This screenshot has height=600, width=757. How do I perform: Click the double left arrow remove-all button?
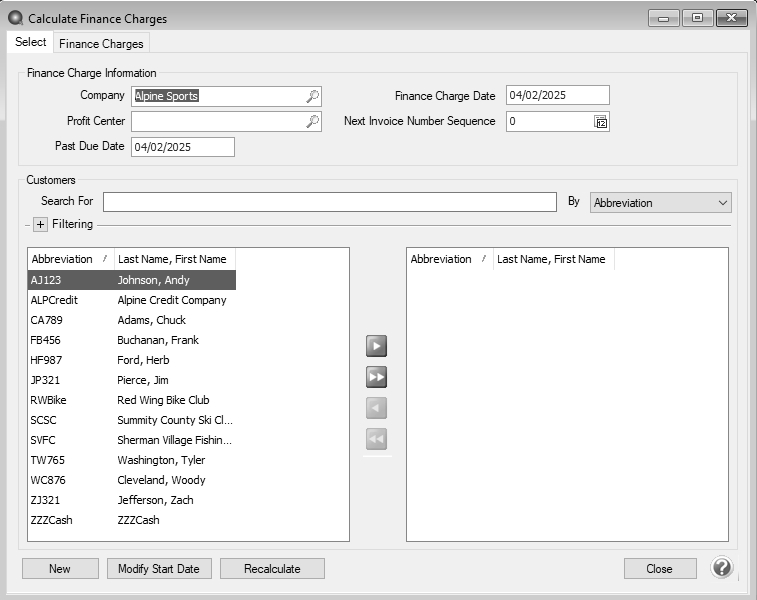point(376,439)
